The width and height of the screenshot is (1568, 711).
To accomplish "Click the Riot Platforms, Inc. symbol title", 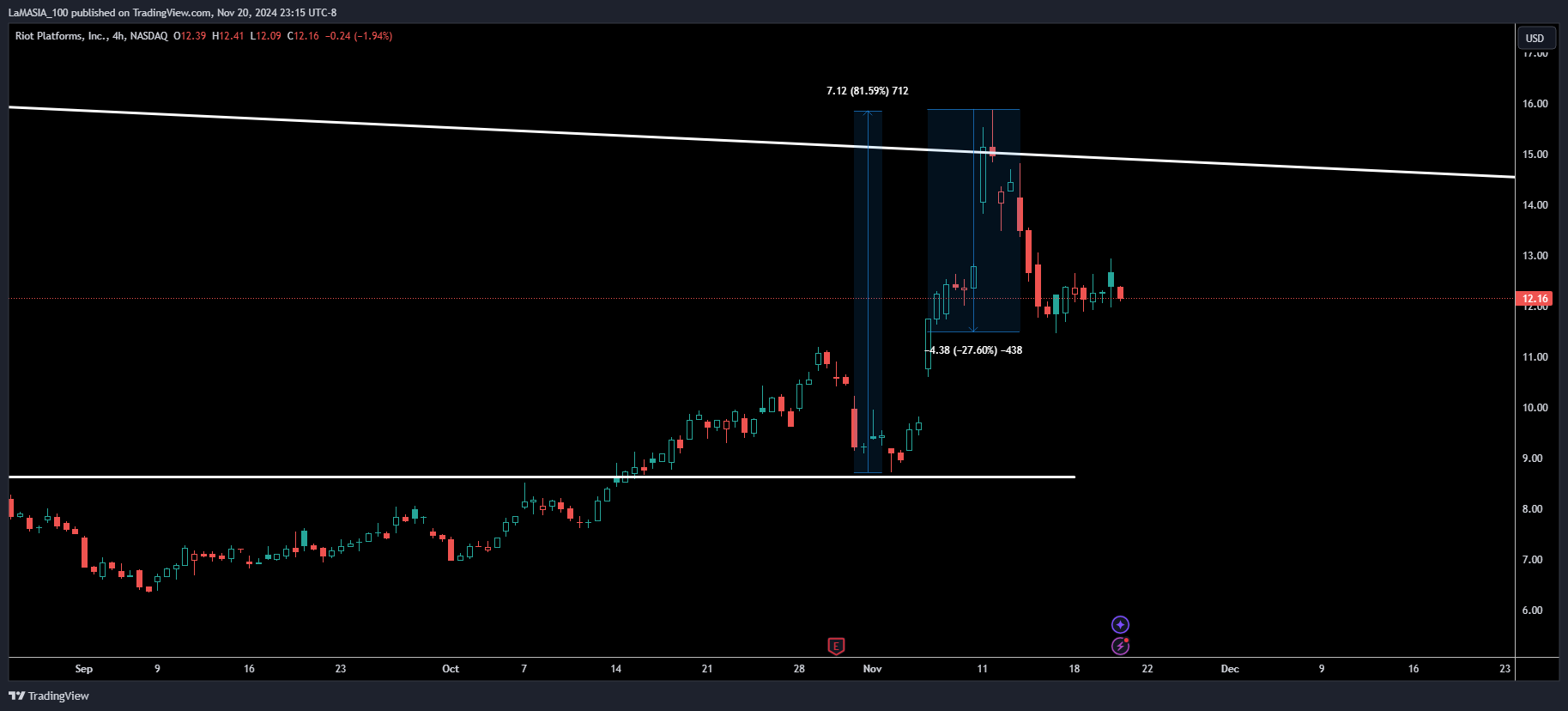I will pos(61,36).
